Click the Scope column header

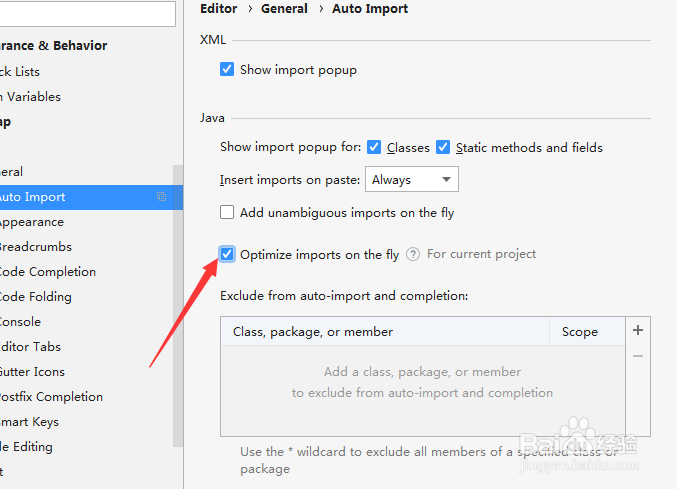(580, 332)
